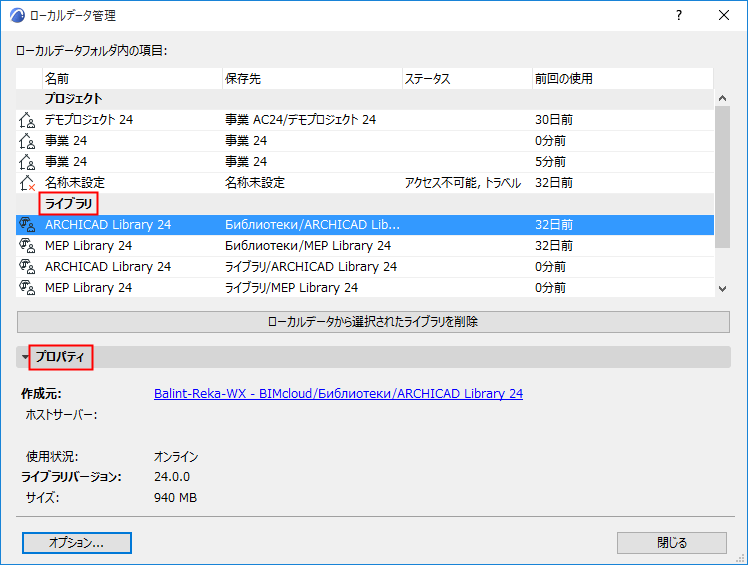Click the Библиотеки/ARCHICAD Lib... cell in selected row
The width and height of the screenshot is (748, 565).
pos(312,225)
